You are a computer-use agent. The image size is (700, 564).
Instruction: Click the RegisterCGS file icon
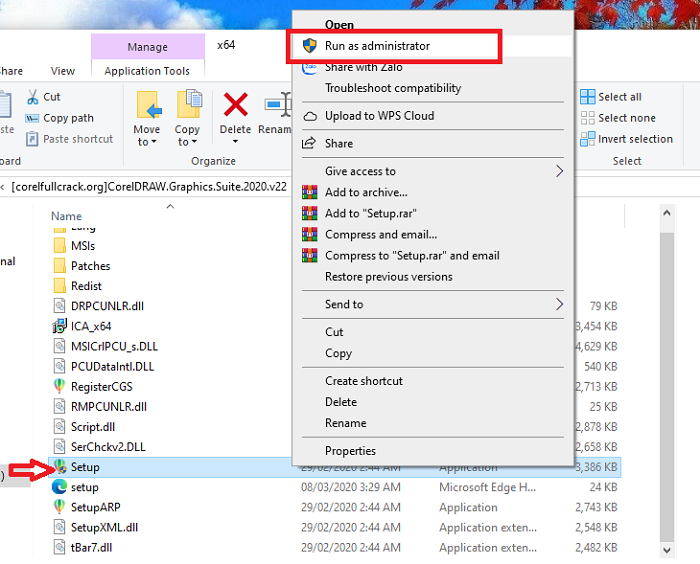tap(59, 386)
